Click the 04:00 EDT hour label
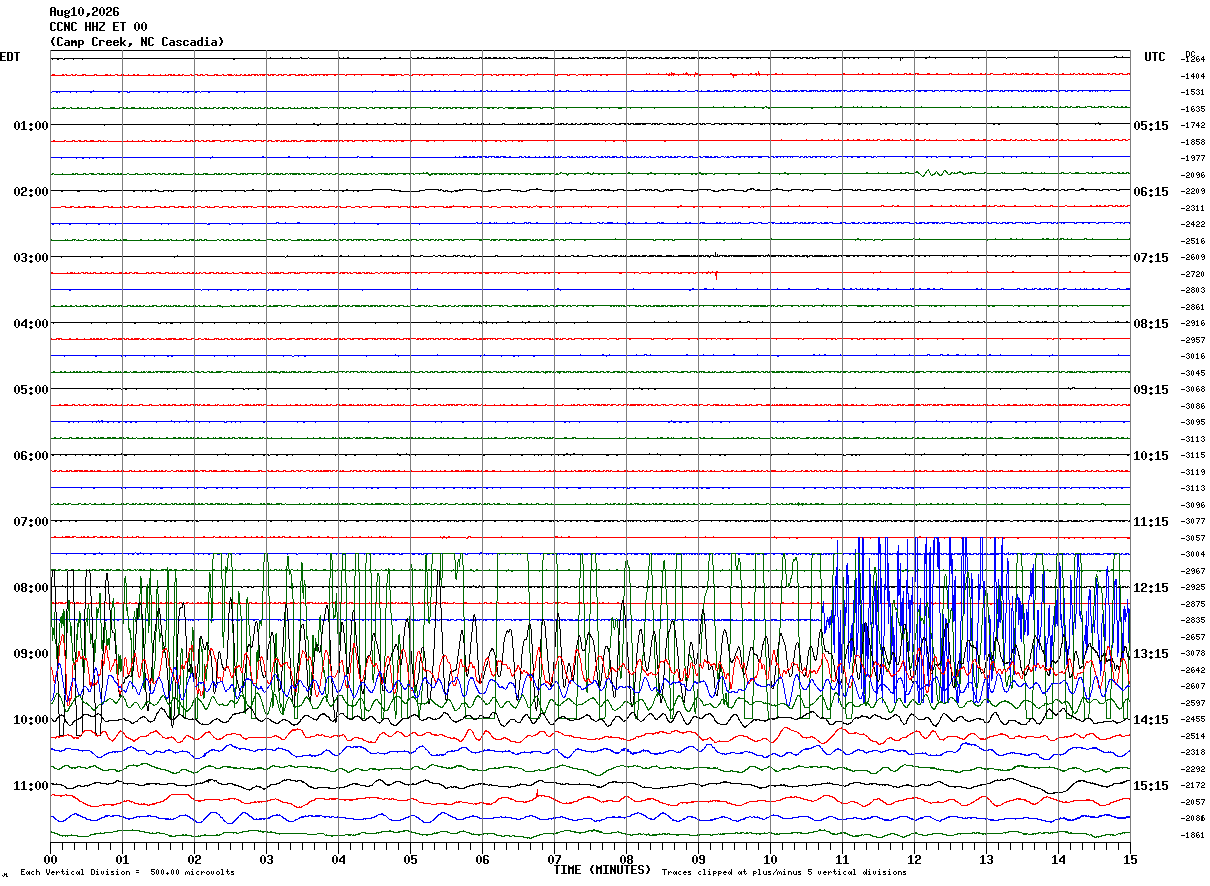 [x=31, y=324]
